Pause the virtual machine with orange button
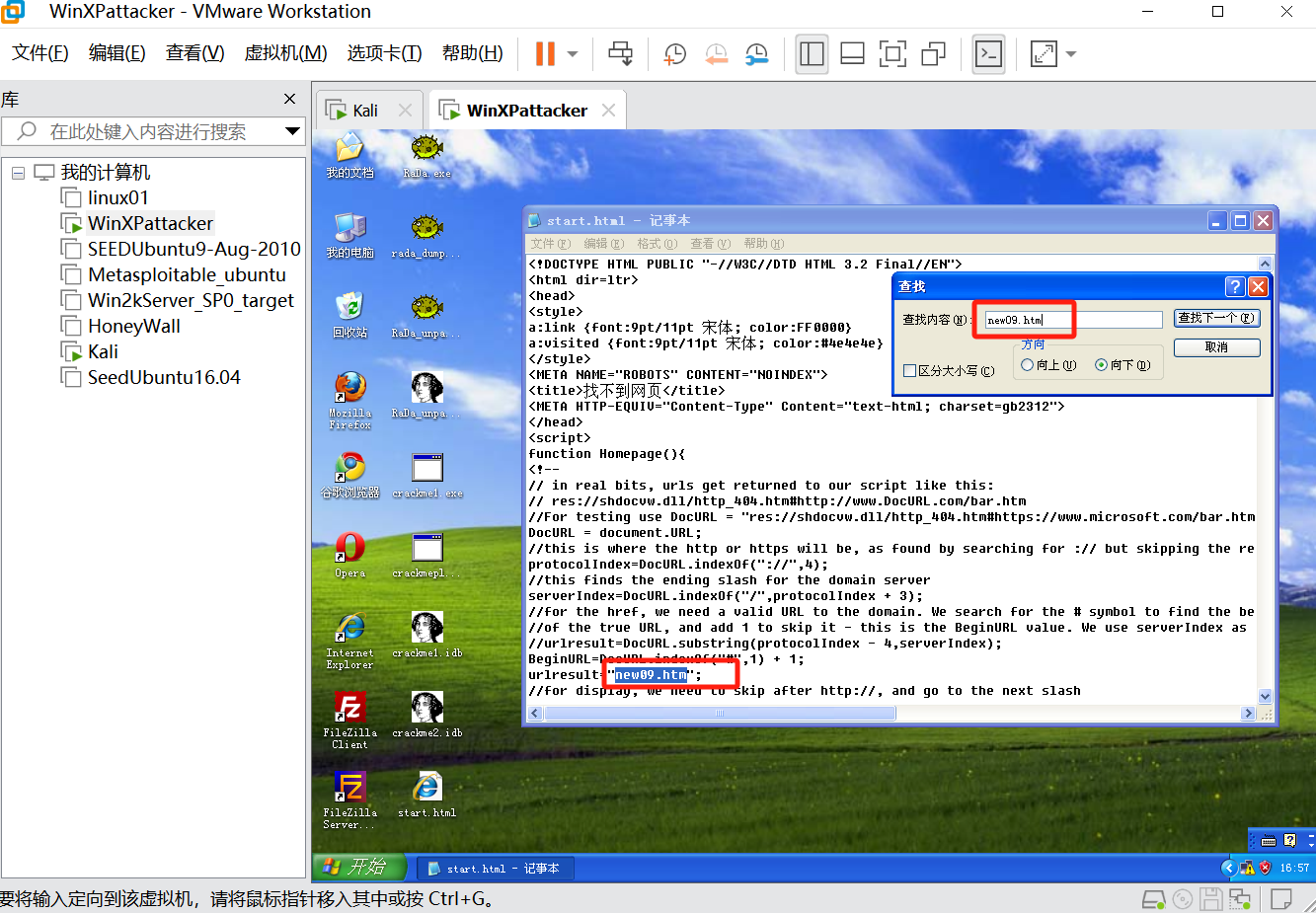This screenshot has width=1316, height=913. click(x=545, y=53)
